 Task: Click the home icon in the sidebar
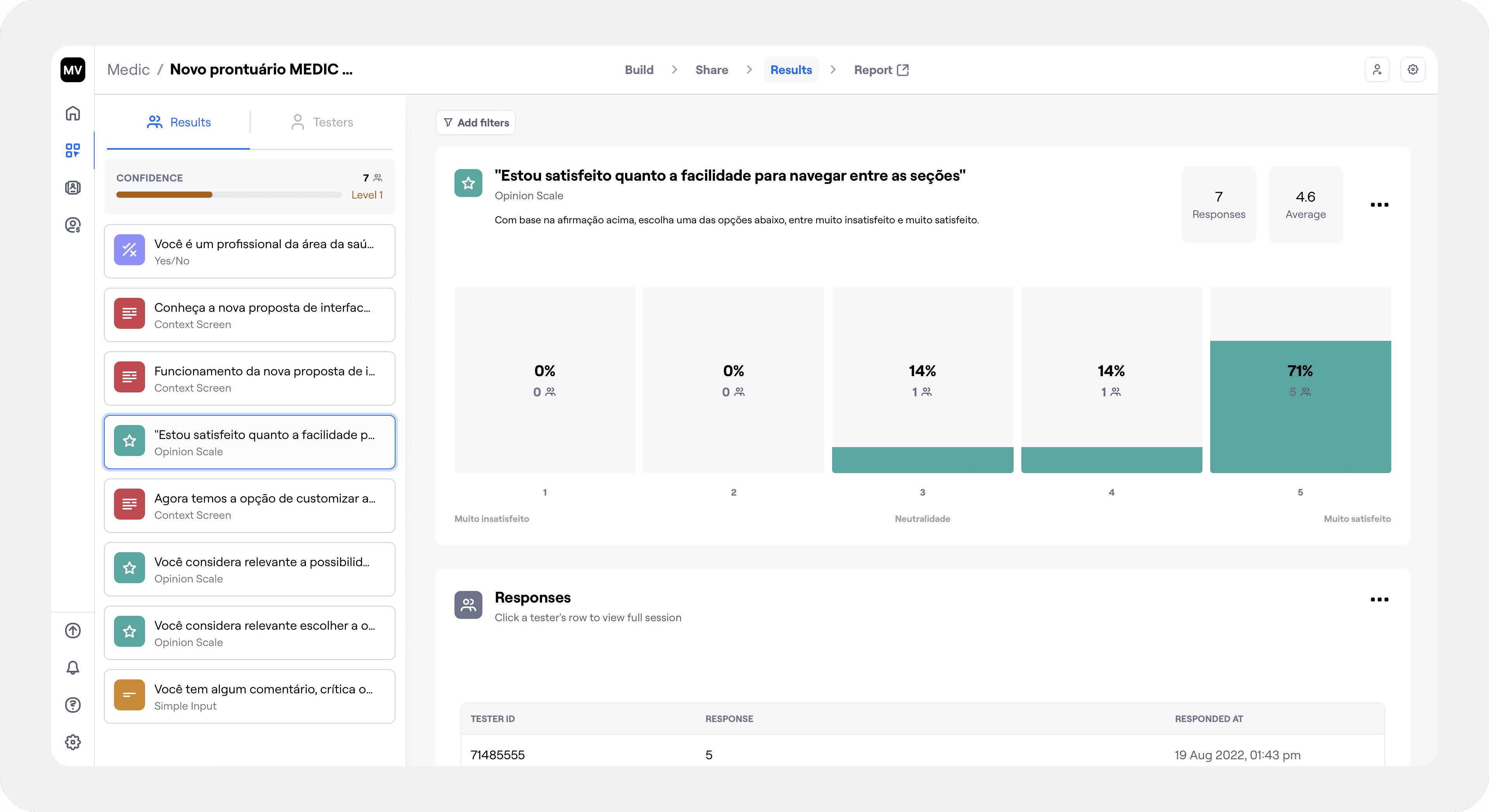click(73, 113)
